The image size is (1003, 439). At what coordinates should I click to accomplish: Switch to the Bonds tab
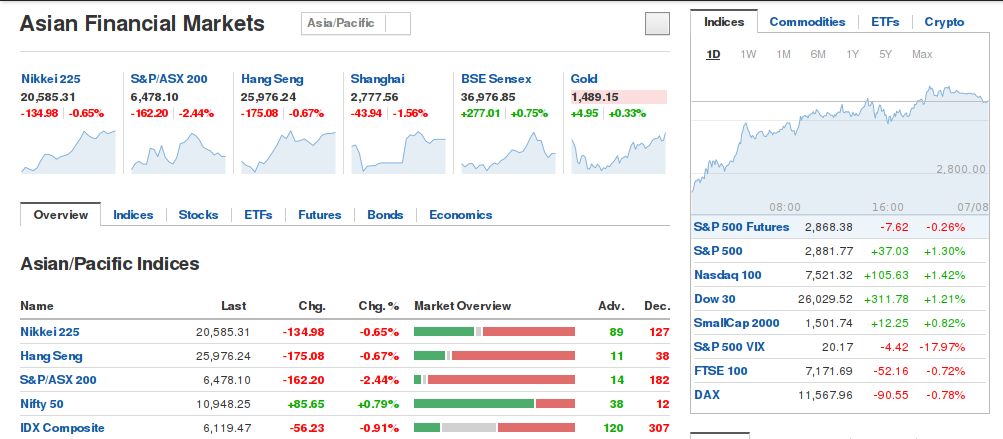(385, 215)
